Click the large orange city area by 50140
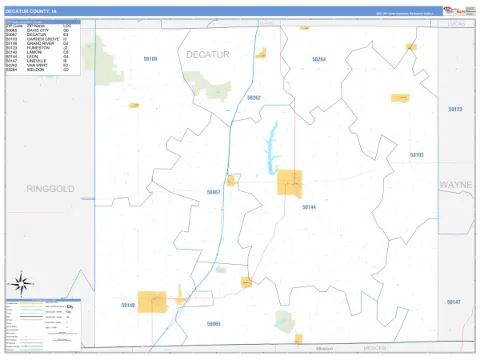Screen dimensions: 480x360 tap(152, 302)
